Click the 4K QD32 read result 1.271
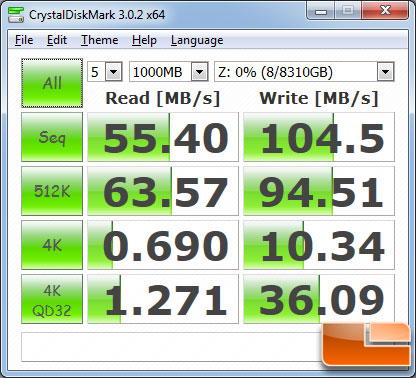The height and width of the screenshot is (378, 416). tap(163, 299)
